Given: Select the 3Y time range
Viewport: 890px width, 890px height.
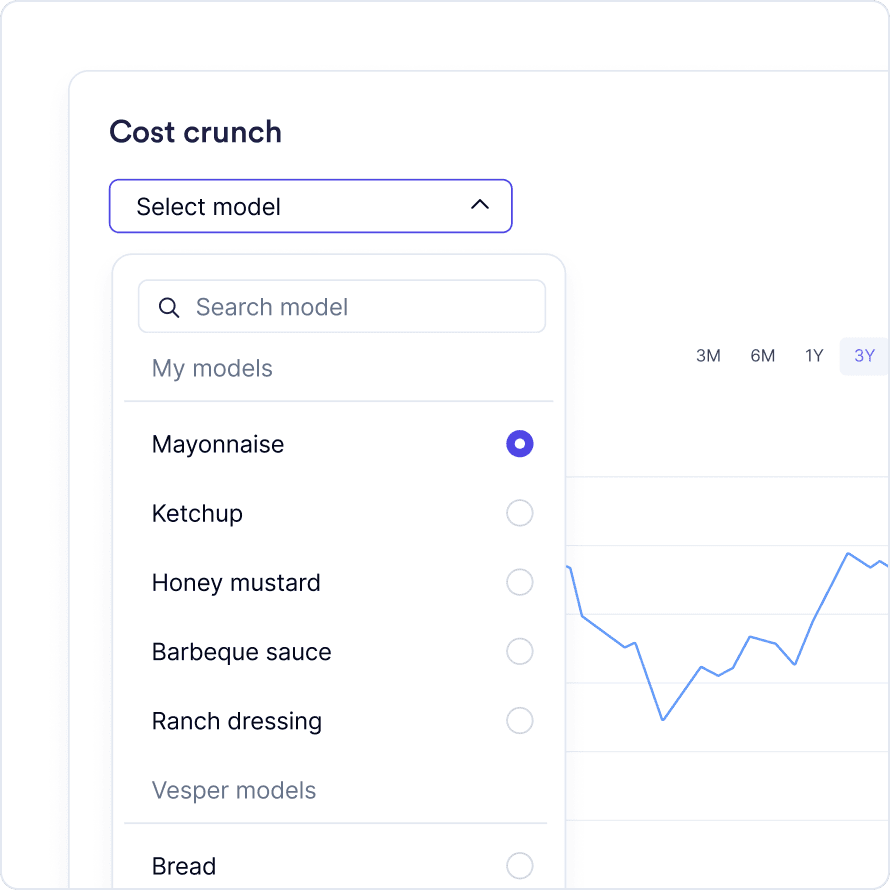Looking at the screenshot, I should pos(864,356).
